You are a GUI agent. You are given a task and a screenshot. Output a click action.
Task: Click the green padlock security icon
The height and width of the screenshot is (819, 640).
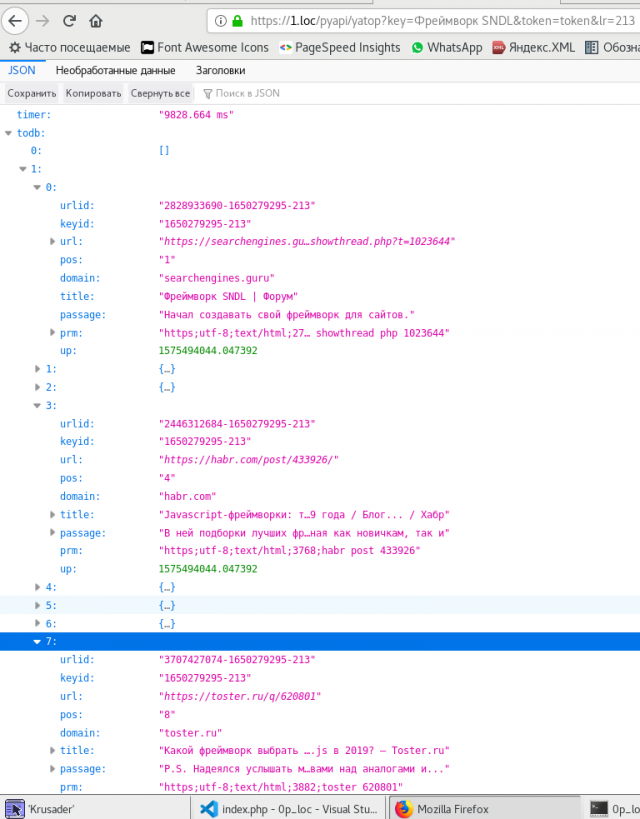coord(238,21)
